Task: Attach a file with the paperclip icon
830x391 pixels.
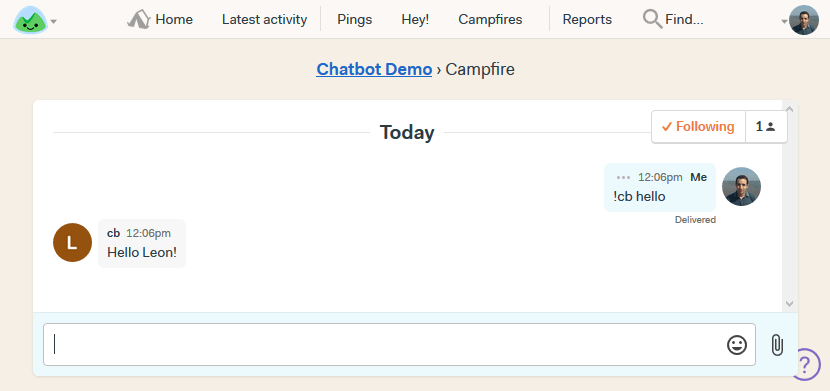Action: 777,344
